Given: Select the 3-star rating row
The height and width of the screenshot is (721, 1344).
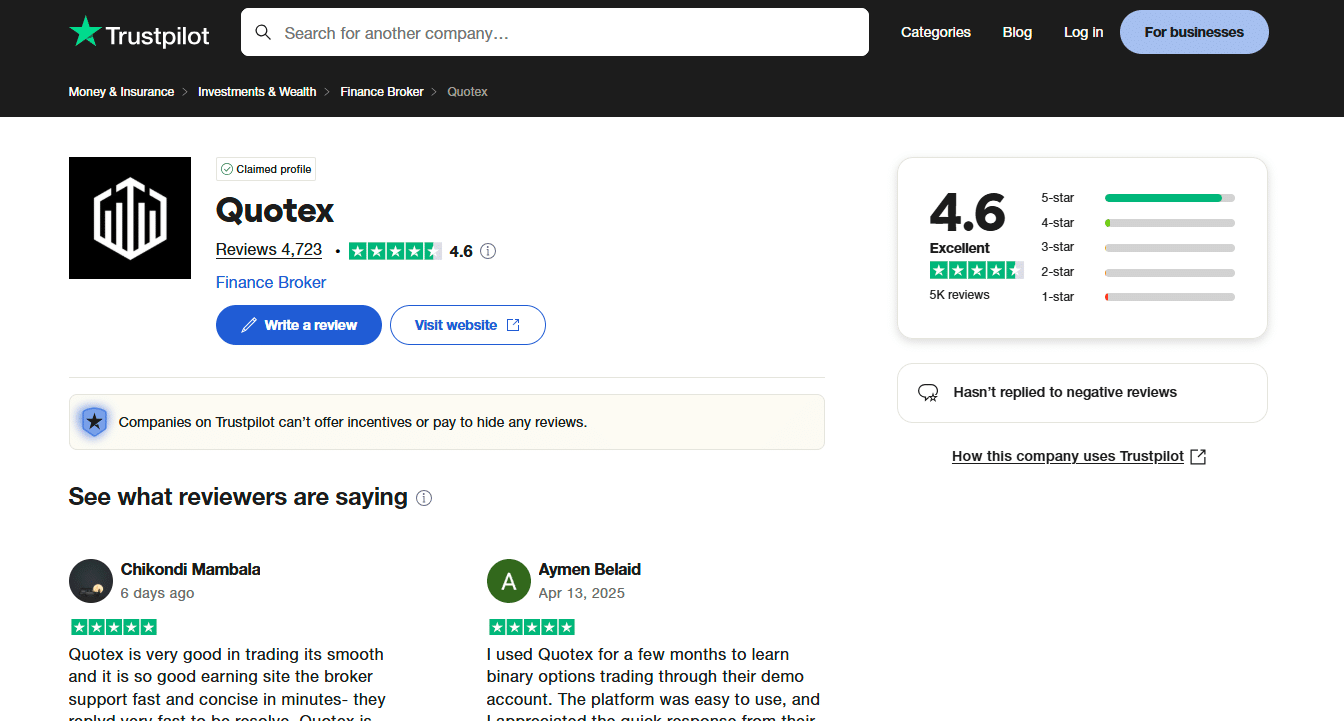Looking at the screenshot, I should click(x=1138, y=247).
